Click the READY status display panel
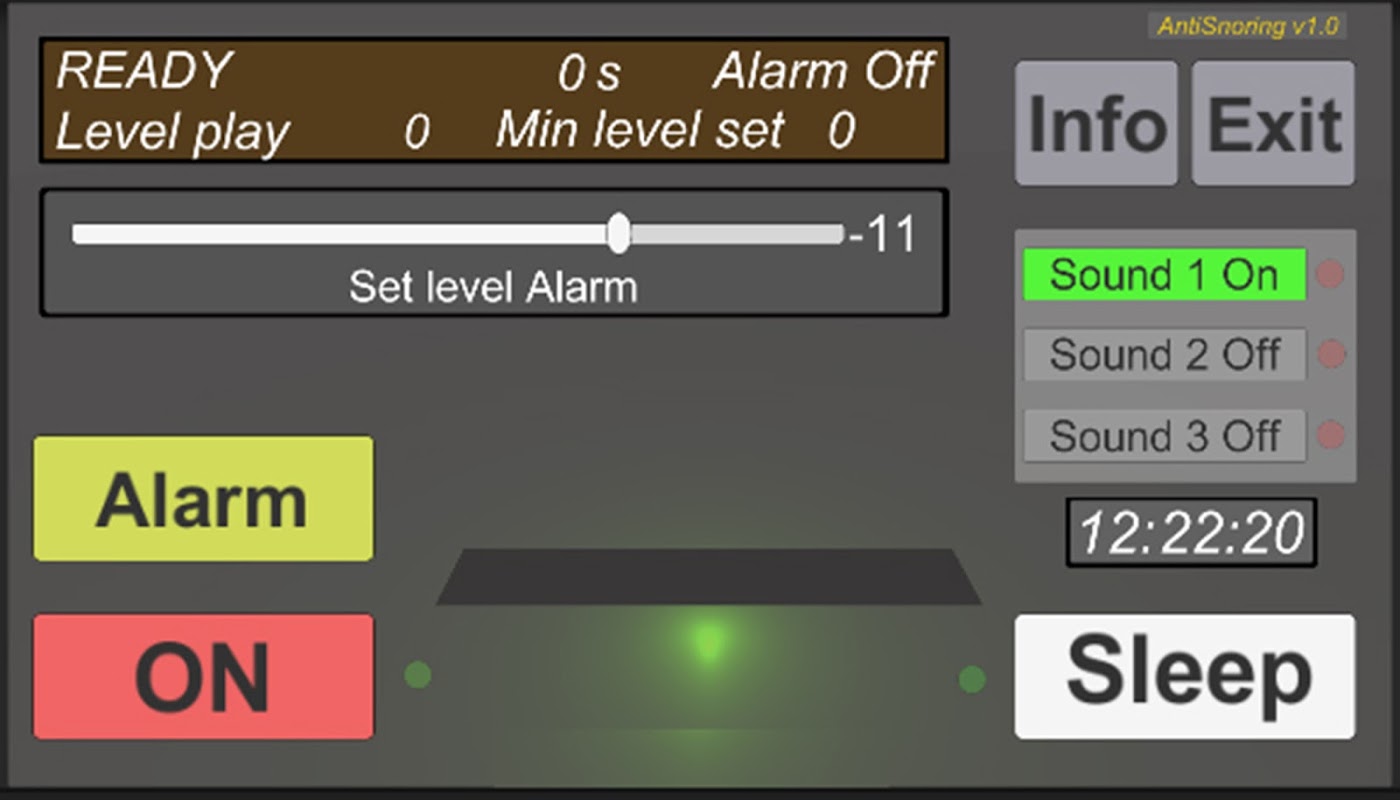Image resolution: width=1400 pixels, height=800 pixels. coord(494,101)
